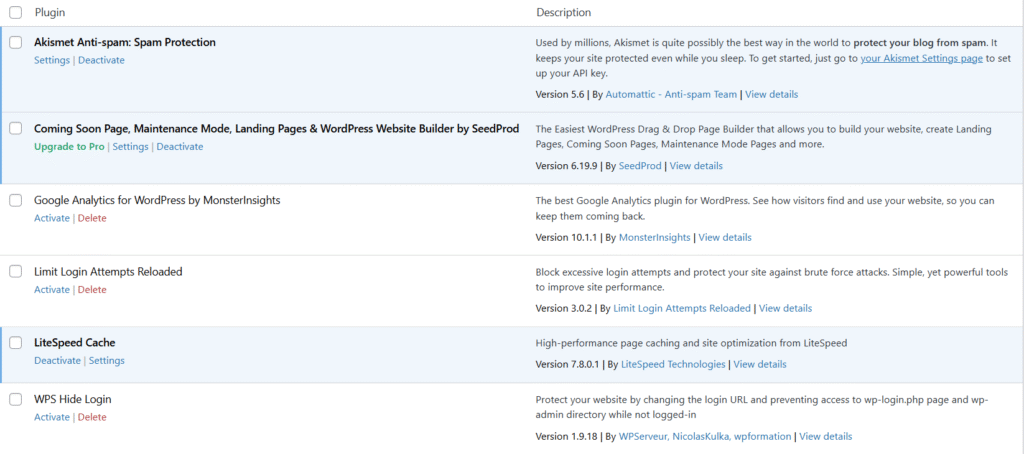This screenshot has width=1024, height=454.
Task: Select the SeedProd Coming Soon Page checkbox
Action: (16, 129)
